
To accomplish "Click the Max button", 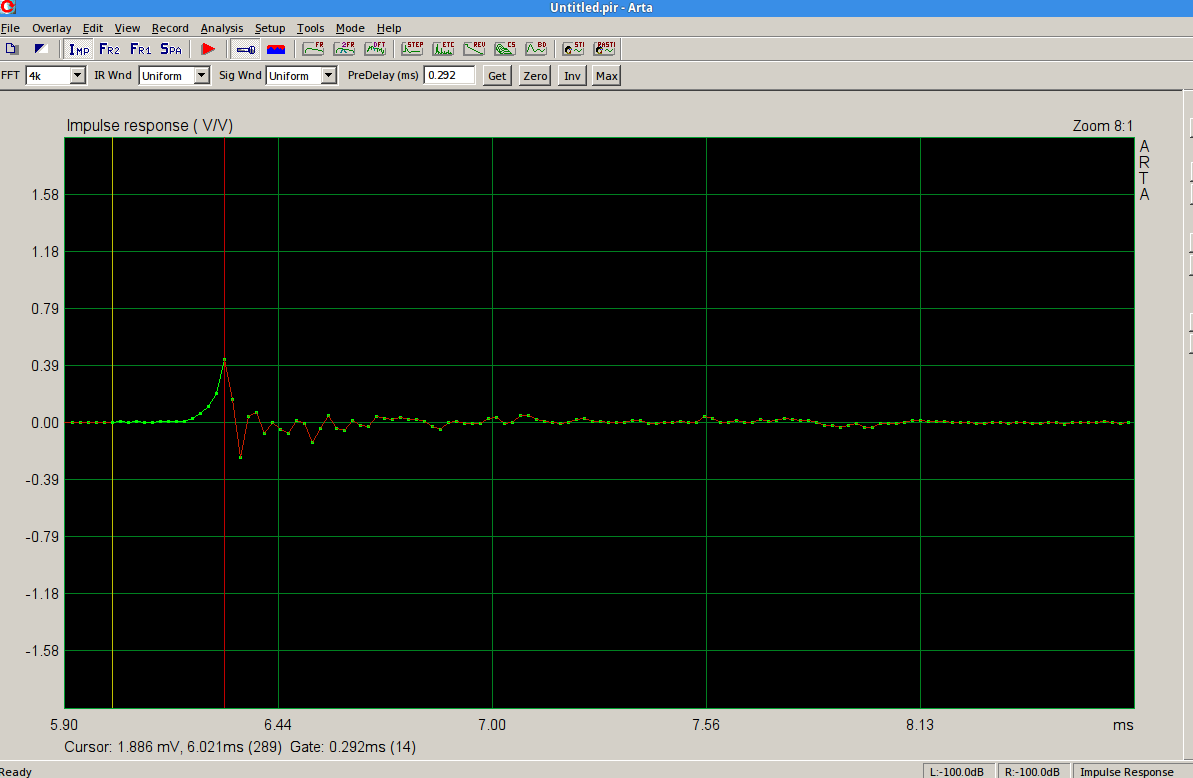I will pyautogui.click(x=606, y=75).
